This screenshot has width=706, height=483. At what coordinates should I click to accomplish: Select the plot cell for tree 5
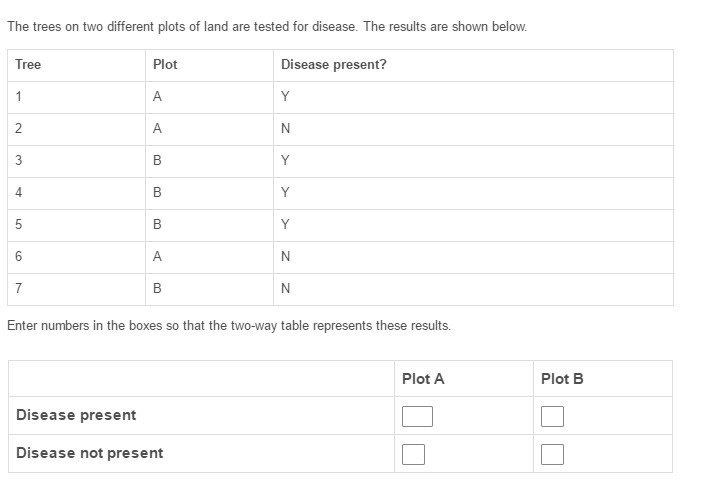point(157,225)
